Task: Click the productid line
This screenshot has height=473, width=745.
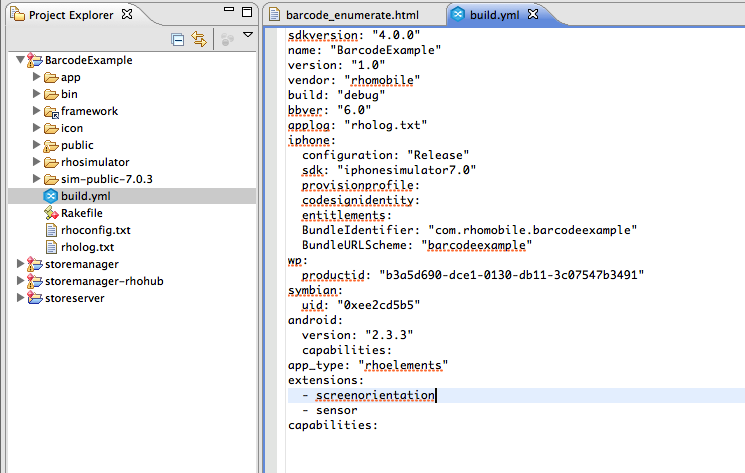Action: [x=473, y=275]
